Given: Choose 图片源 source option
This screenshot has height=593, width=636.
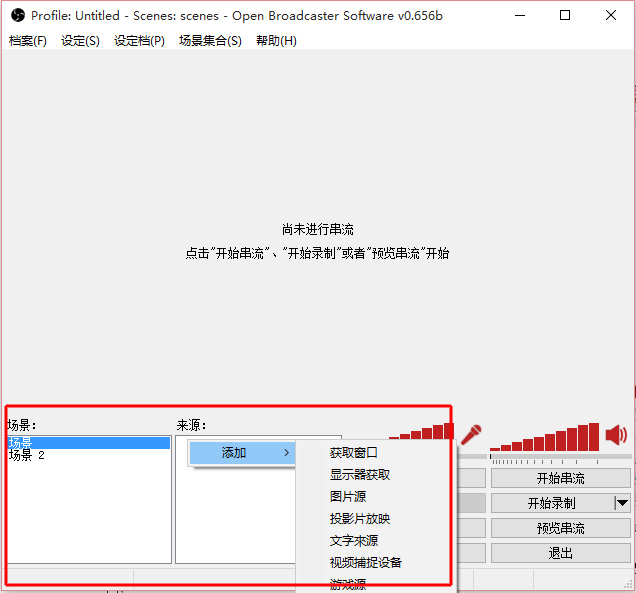Looking at the screenshot, I should [348, 496].
